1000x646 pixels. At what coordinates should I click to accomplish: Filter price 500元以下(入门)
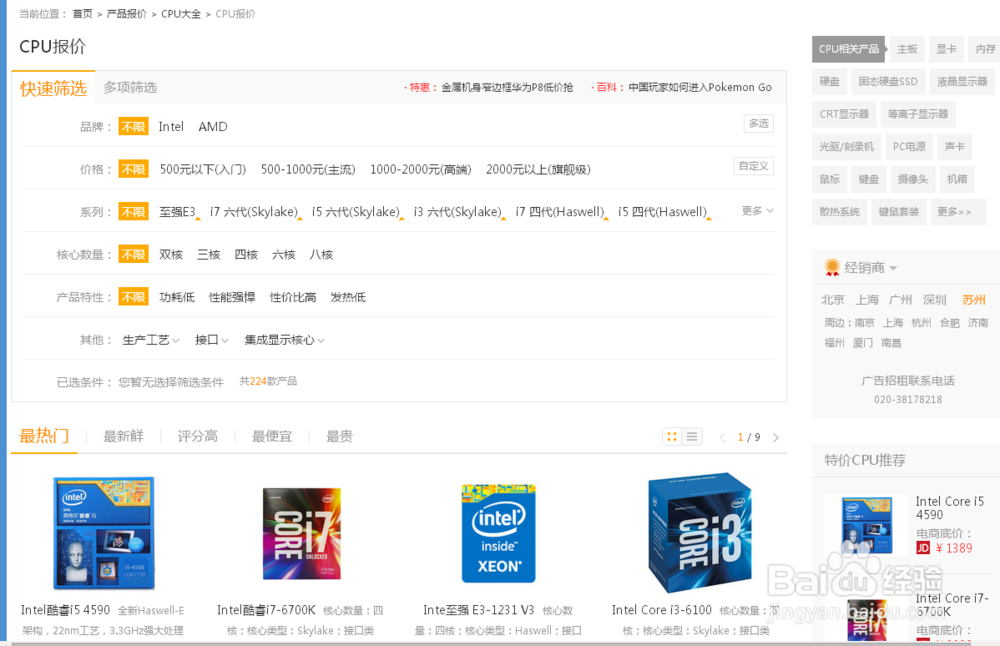click(x=203, y=170)
